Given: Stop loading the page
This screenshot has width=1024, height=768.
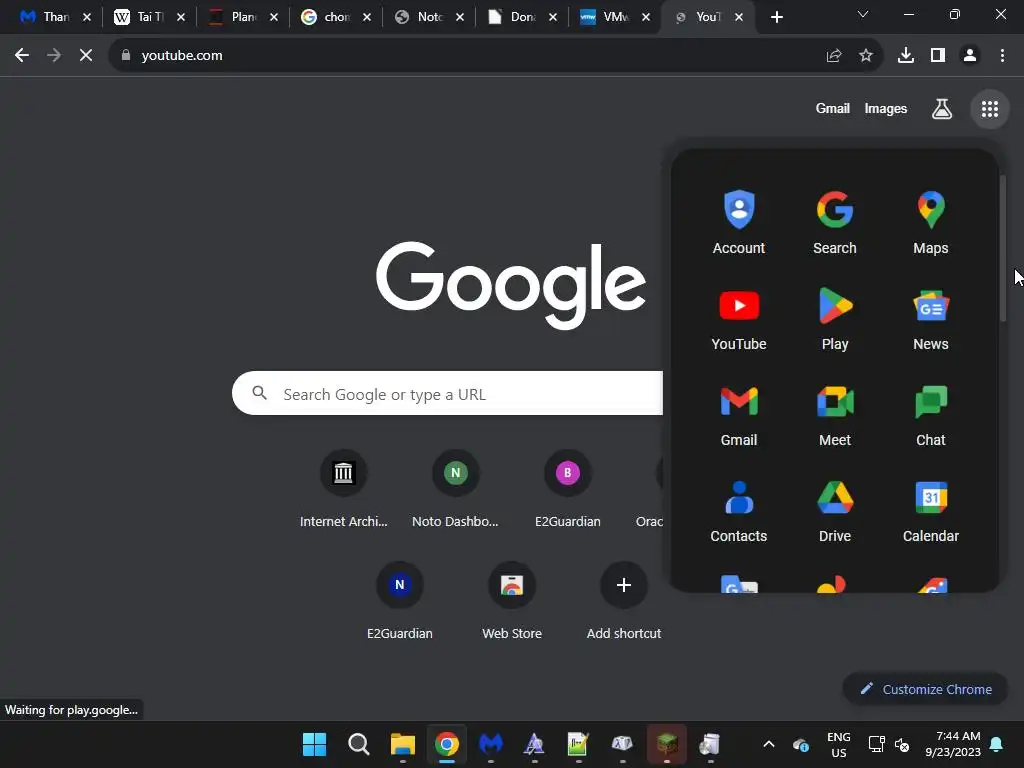Looking at the screenshot, I should point(86,56).
